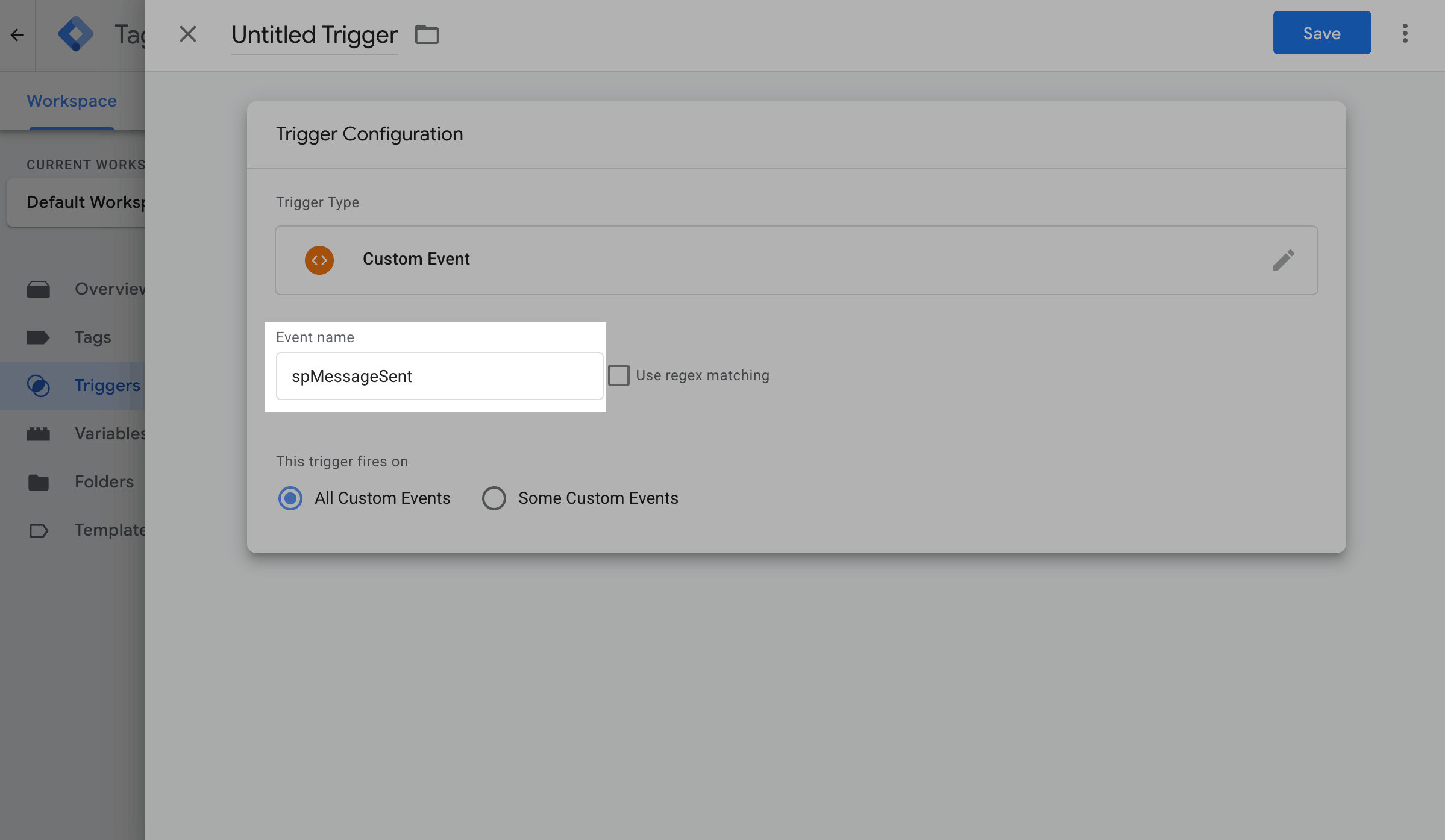Click the blue Save button
This screenshot has height=840, width=1445.
[1321, 33]
